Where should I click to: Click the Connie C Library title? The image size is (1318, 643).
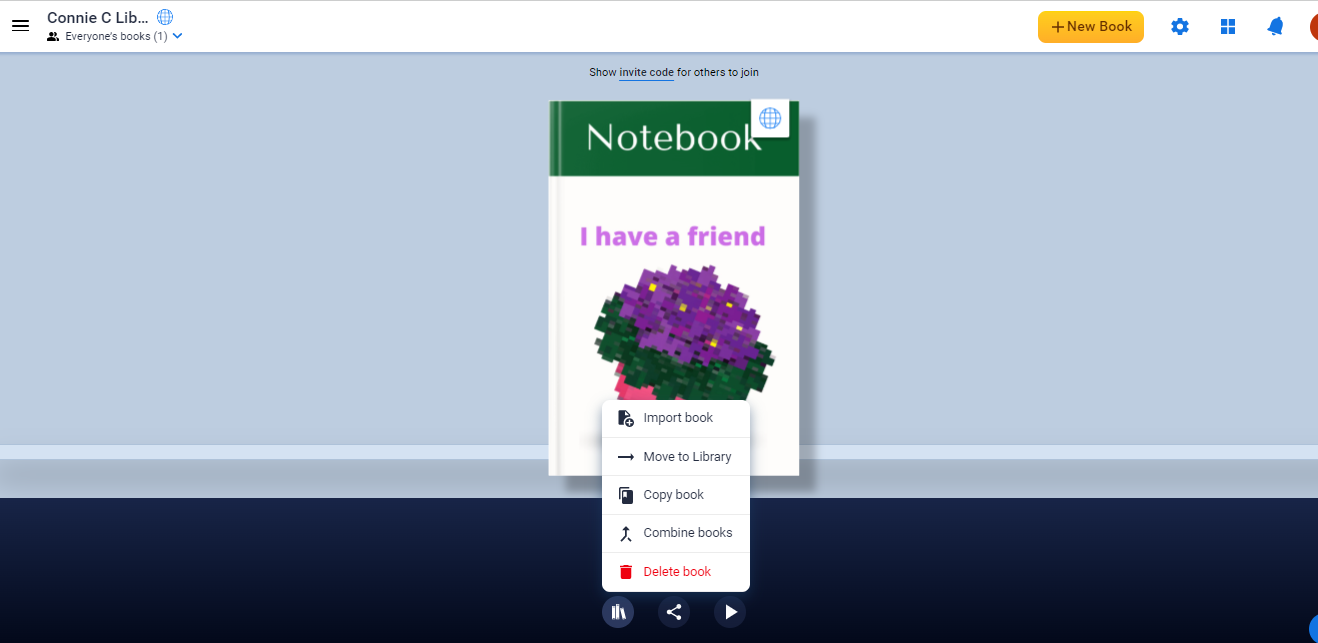pyautogui.click(x=97, y=17)
